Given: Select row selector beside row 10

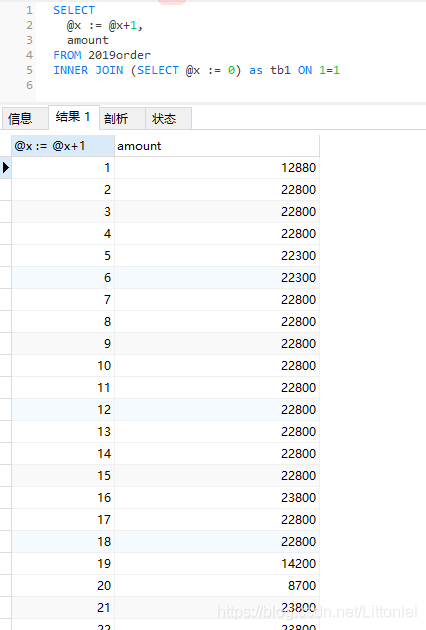Looking at the screenshot, I should pos(6,366).
